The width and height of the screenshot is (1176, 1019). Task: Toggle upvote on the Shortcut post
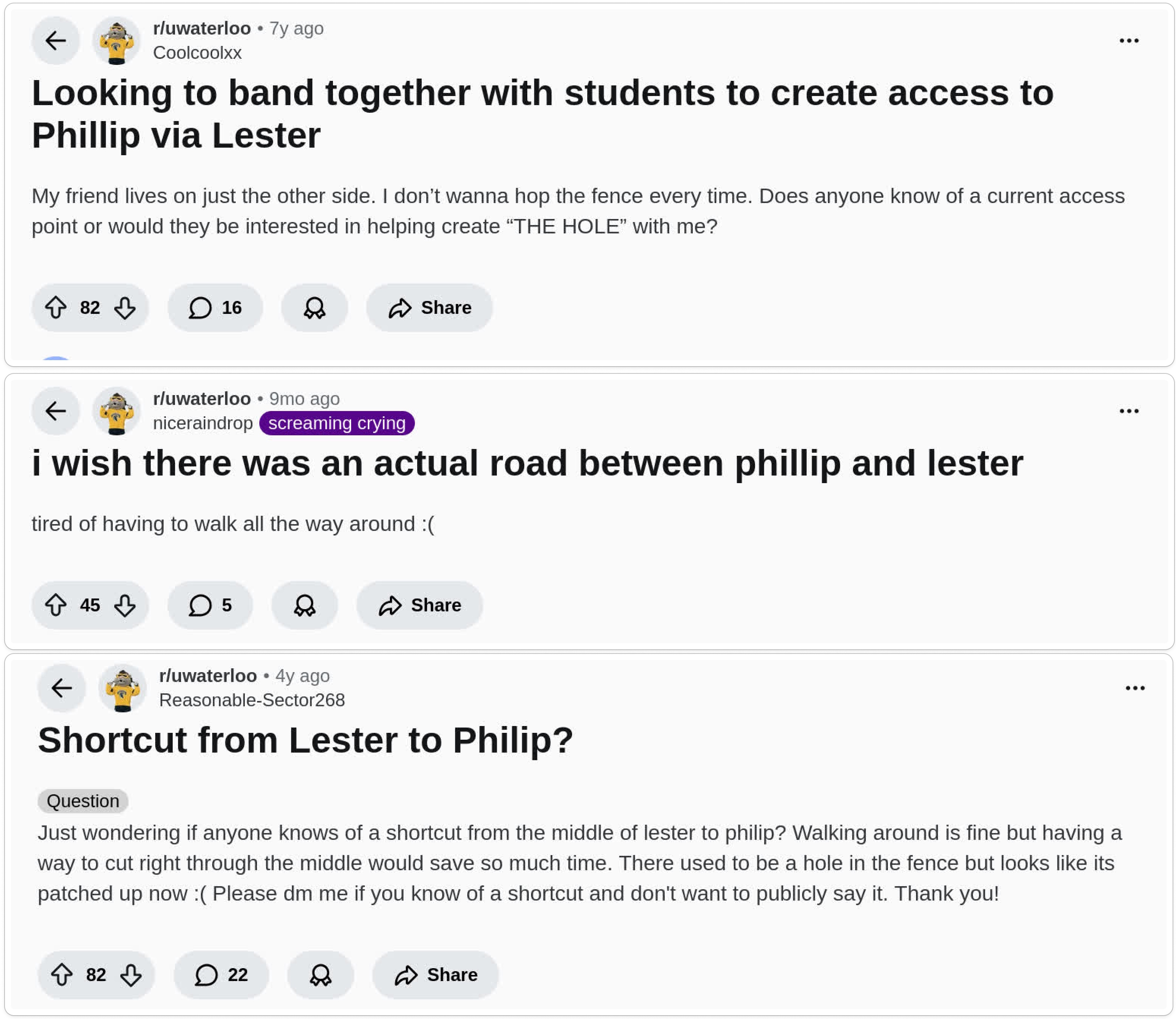point(62,975)
